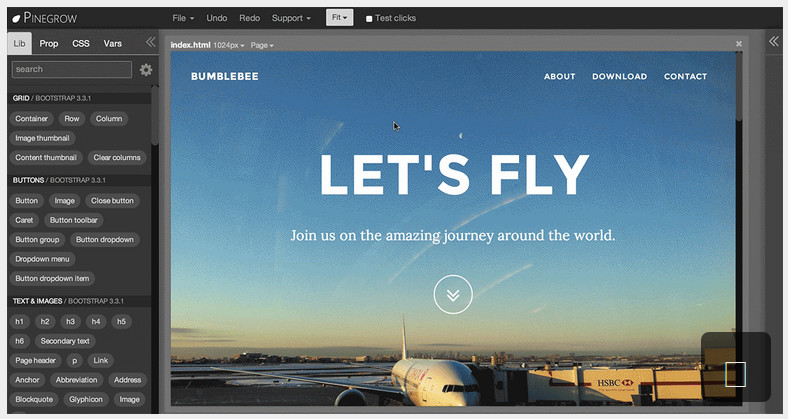Select the Image button element in Buttons
This screenshot has height=419, width=788.
coord(64,201)
